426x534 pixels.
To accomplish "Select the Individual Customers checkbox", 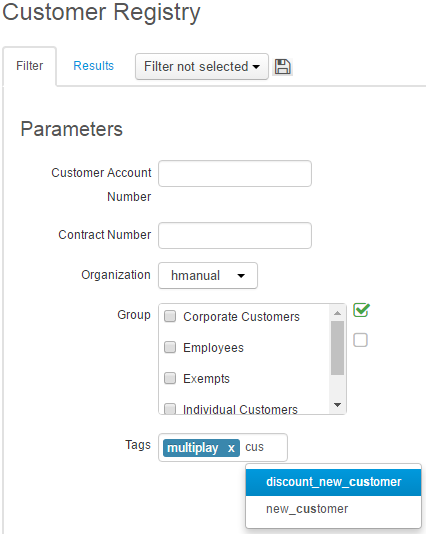I will 170,408.
